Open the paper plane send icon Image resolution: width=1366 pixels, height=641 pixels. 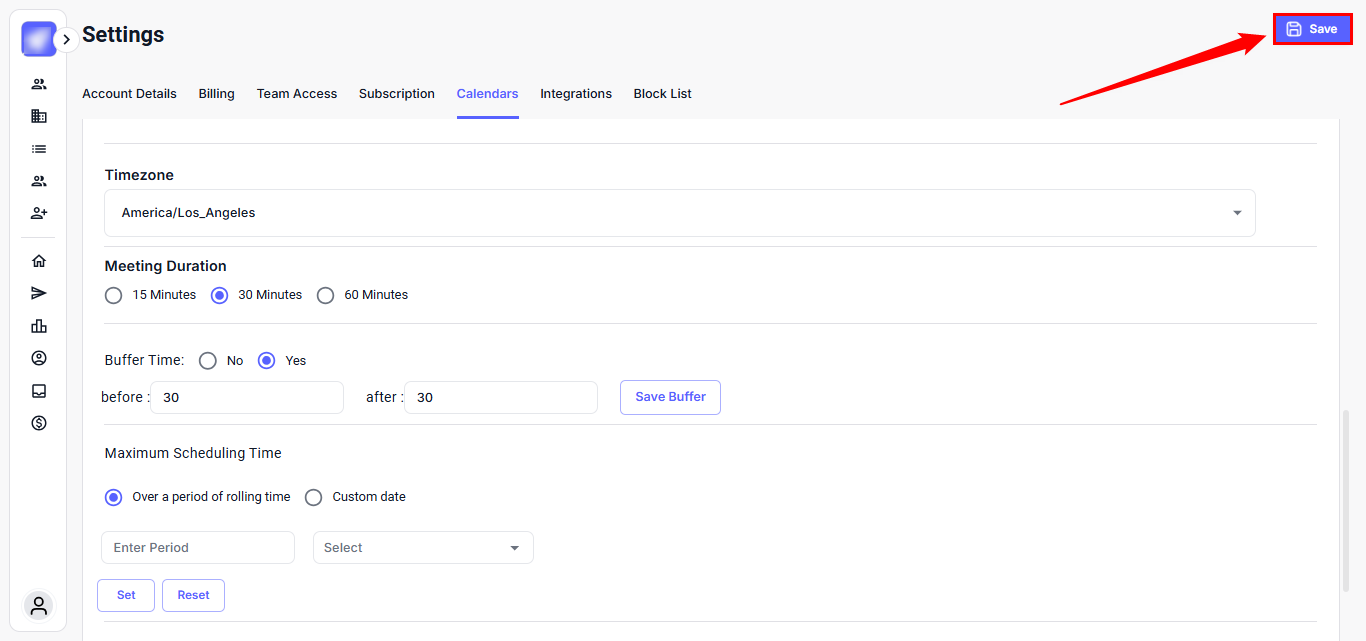tap(39, 293)
